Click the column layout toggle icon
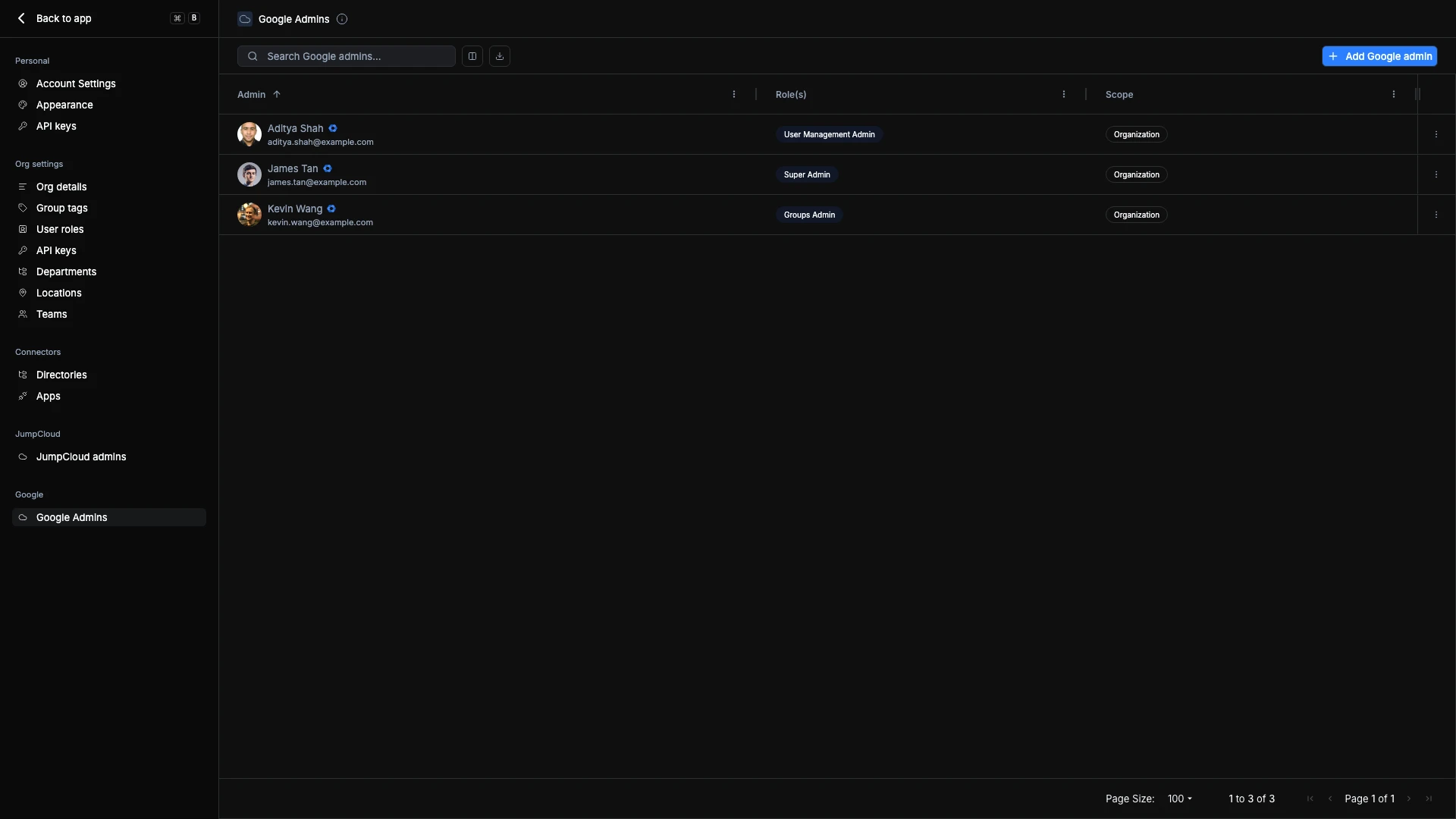Screen dimensions: 1456x819 tap(472, 56)
